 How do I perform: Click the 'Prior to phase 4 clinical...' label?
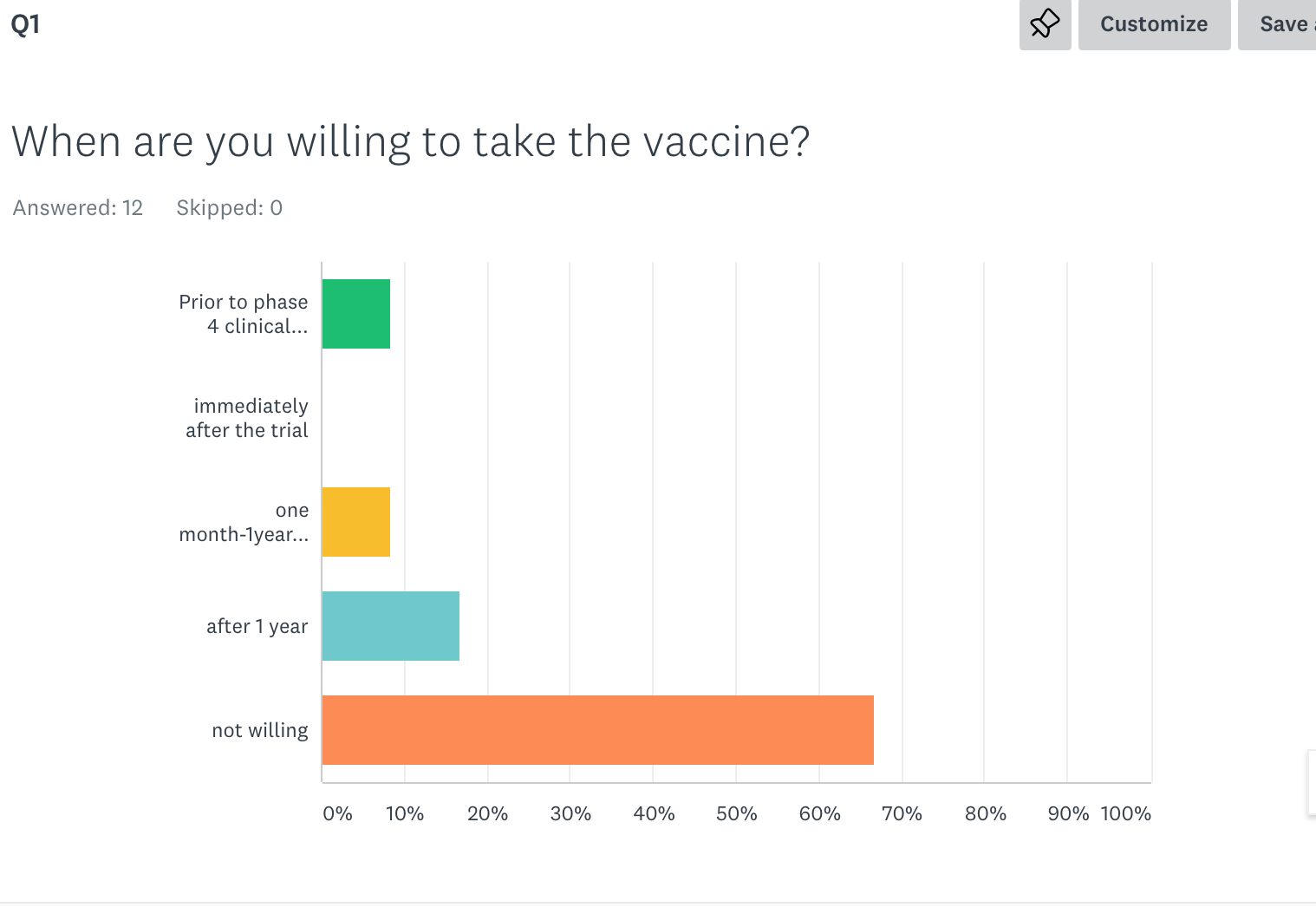point(244,314)
